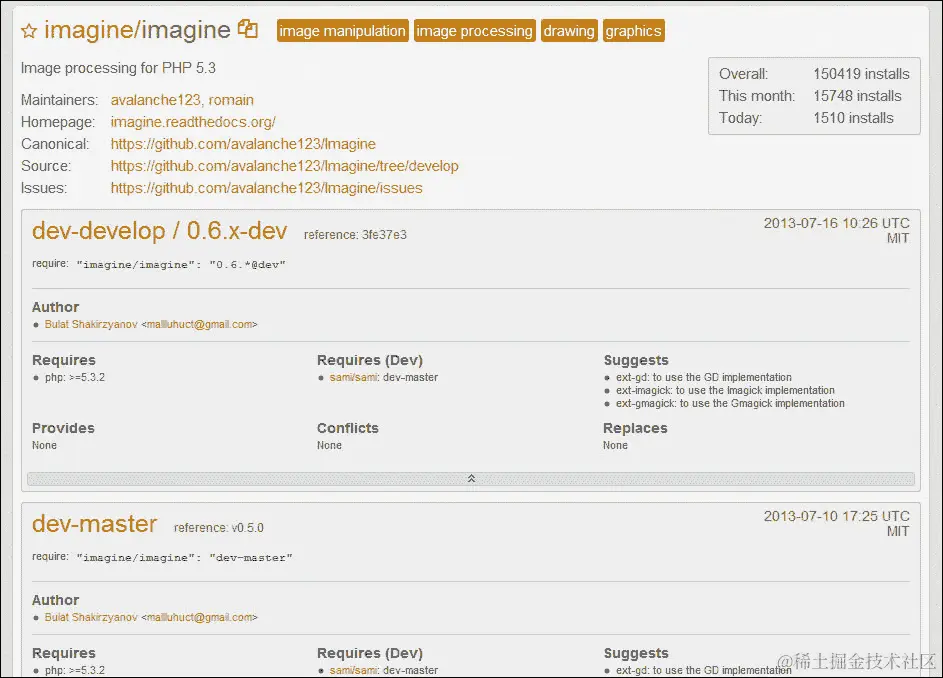This screenshot has height=678, width=943.
Task: Click 'ext-gd: to use the GD implementation' in dev-develop
Action: pos(704,377)
